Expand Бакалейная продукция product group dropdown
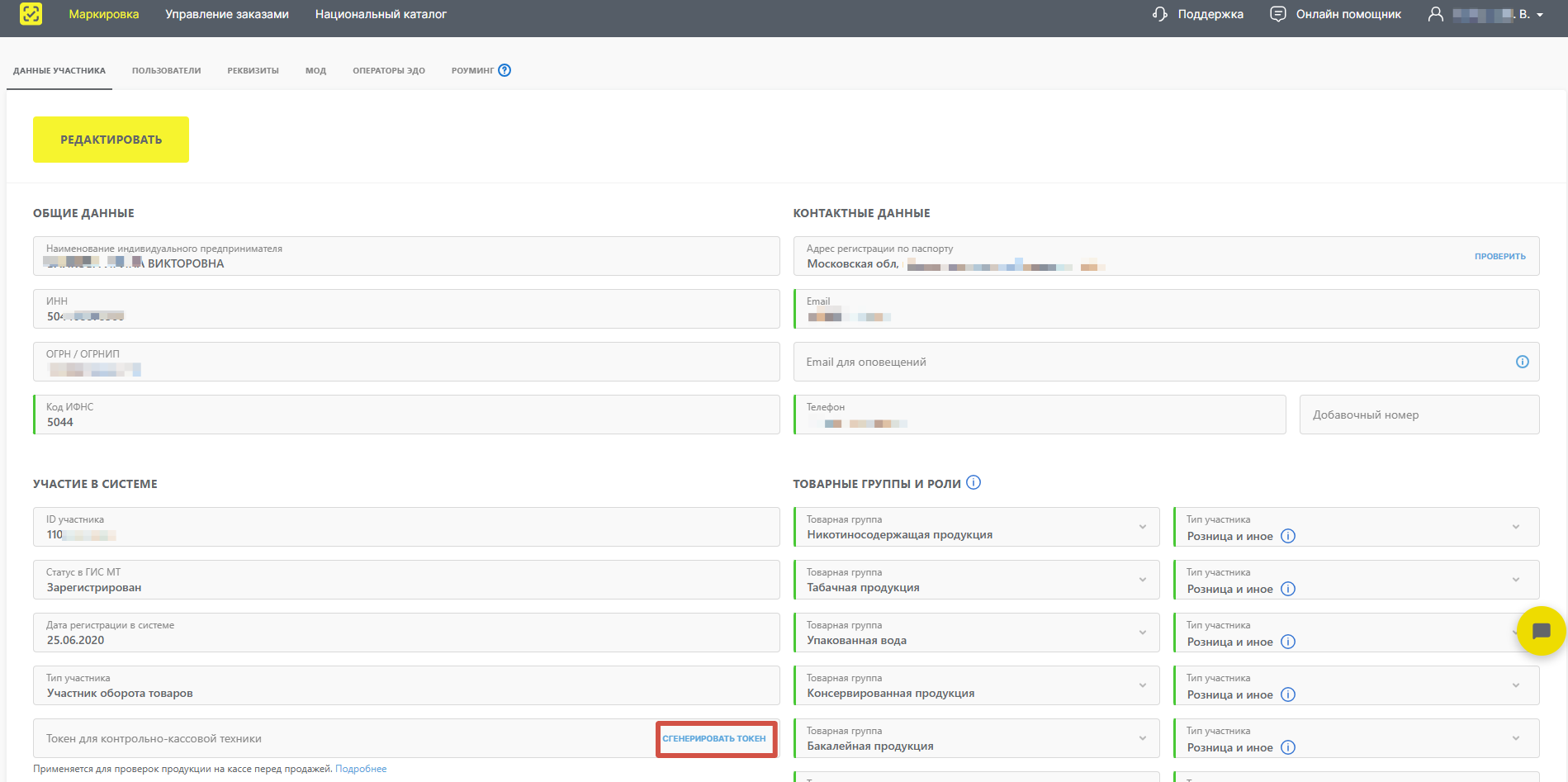The height and width of the screenshot is (782, 1568). click(1143, 738)
